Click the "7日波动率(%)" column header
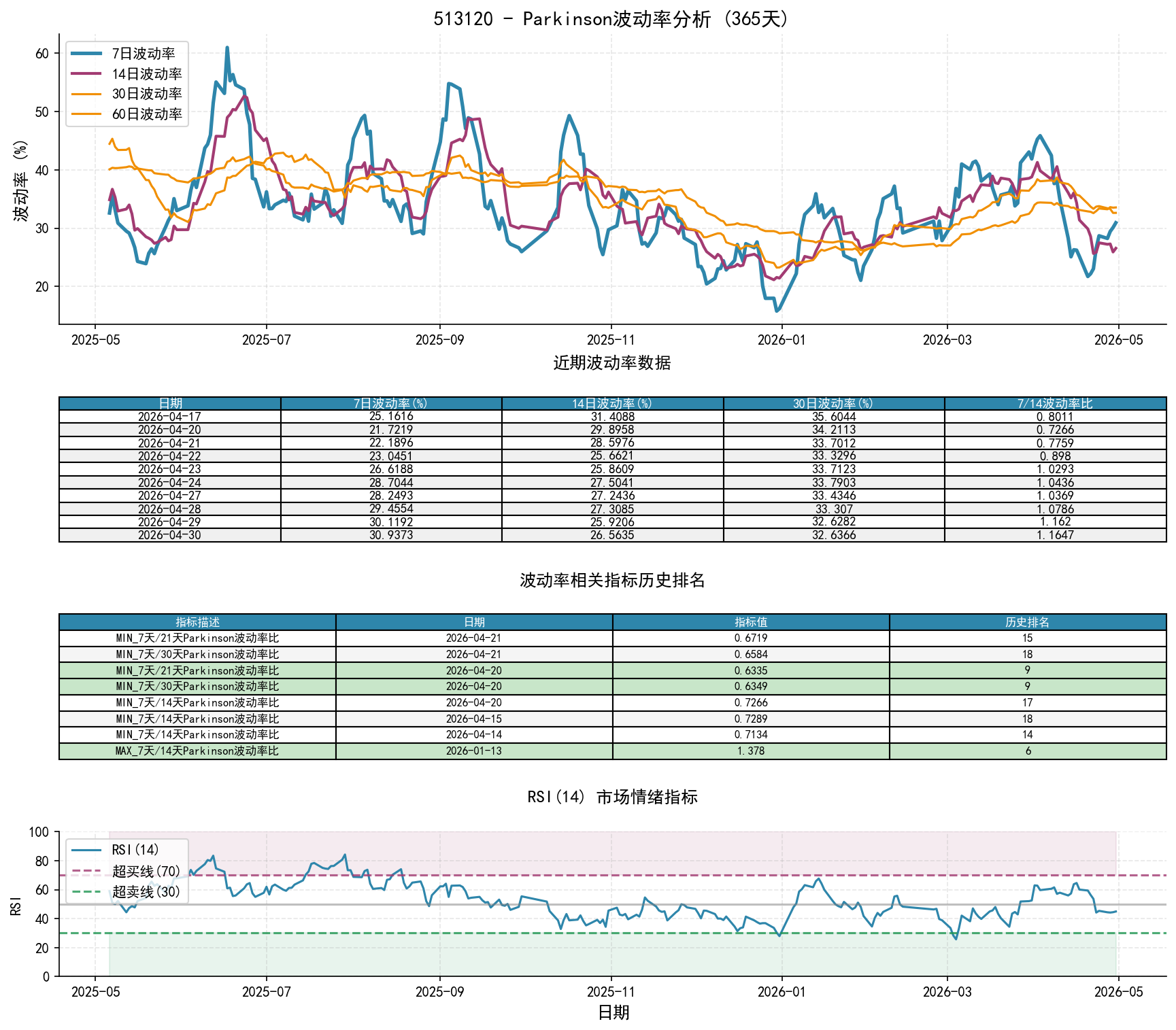 click(391, 404)
